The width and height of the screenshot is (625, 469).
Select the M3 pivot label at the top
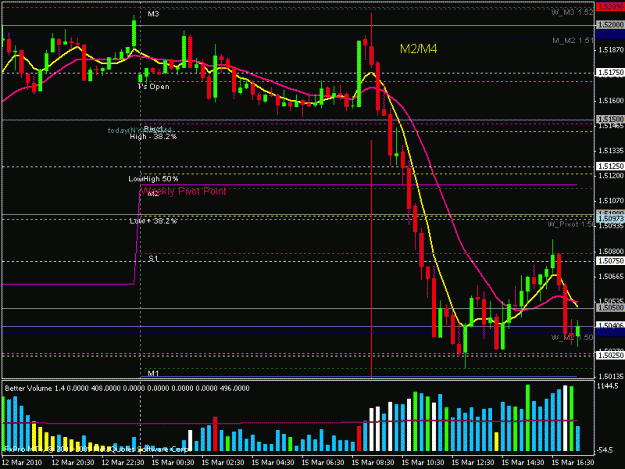[x=153, y=14]
